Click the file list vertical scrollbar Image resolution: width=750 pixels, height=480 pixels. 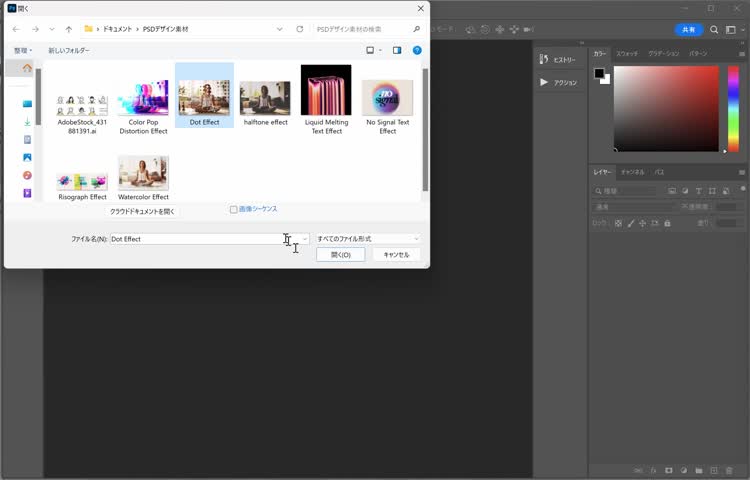[425, 129]
